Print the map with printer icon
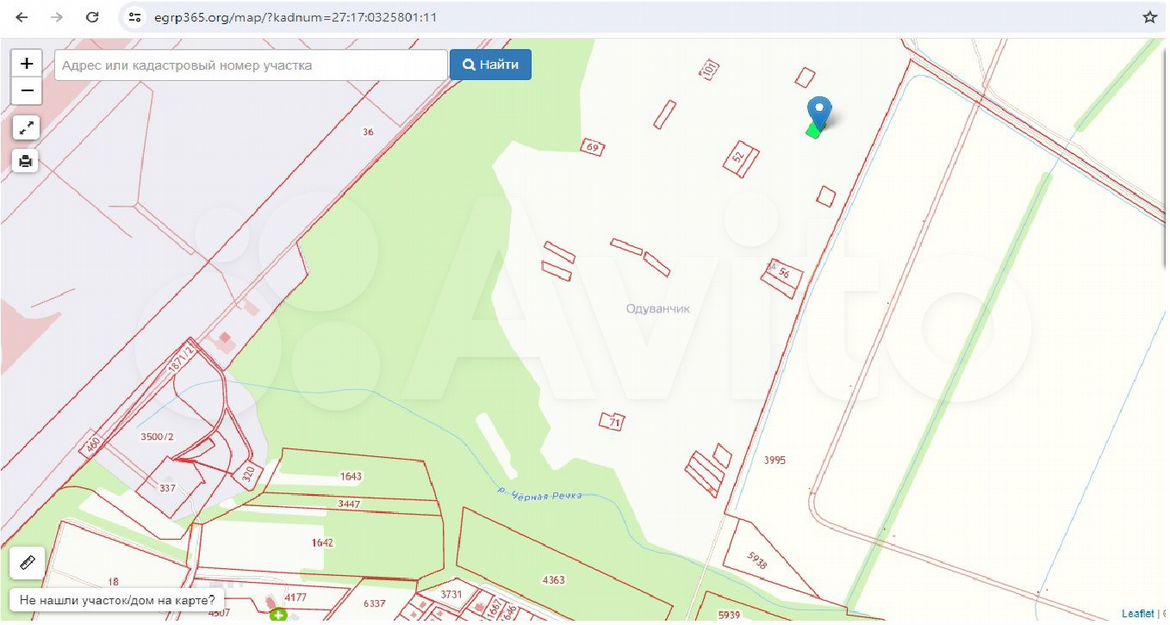Image resolution: width=1170 pixels, height=625 pixels. point(26,160)
